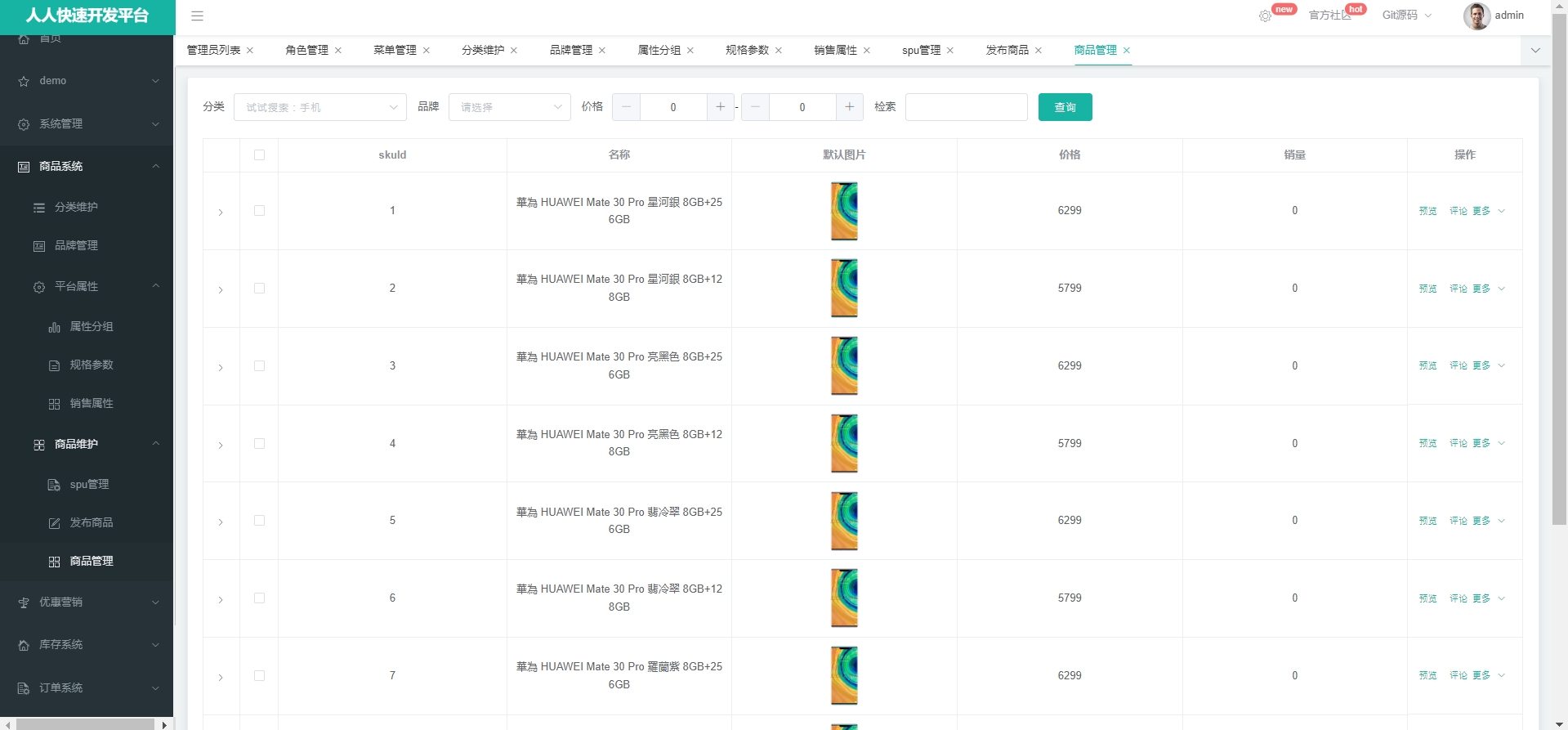Close the 品牌管理 tab
1568x730 pixels.
[x=602, y=51]
